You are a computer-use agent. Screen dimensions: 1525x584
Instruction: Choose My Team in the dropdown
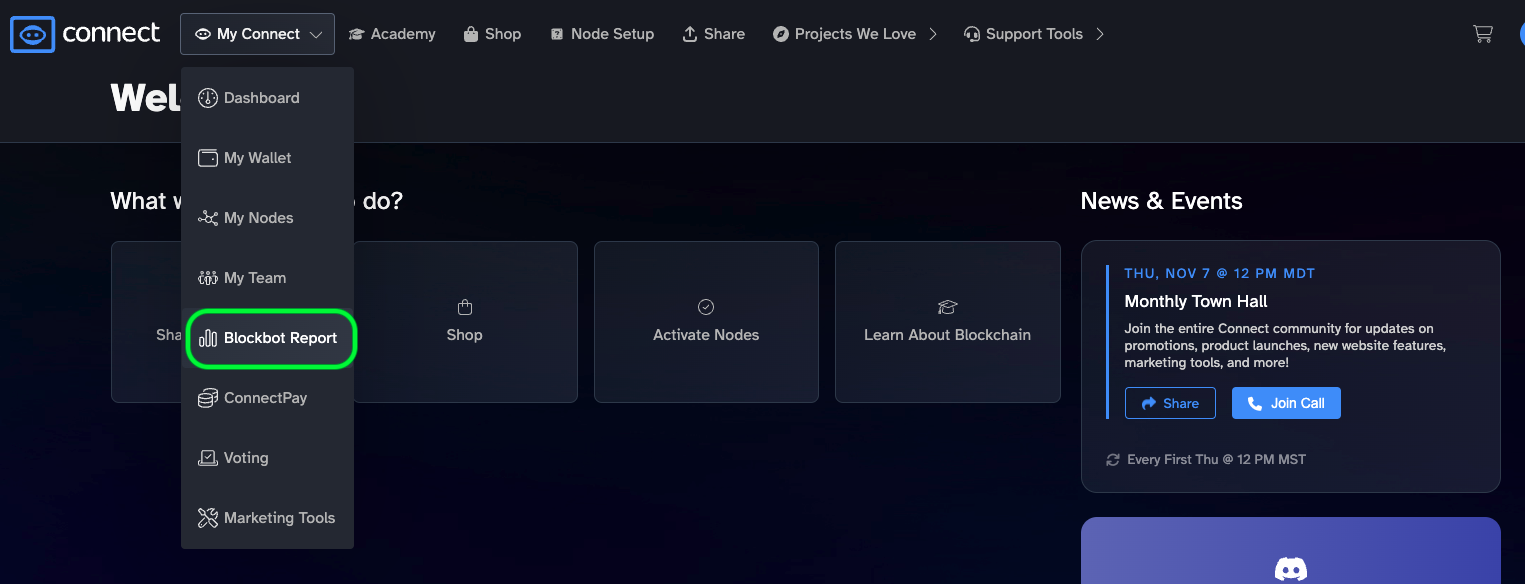click(x=267, y=278)
